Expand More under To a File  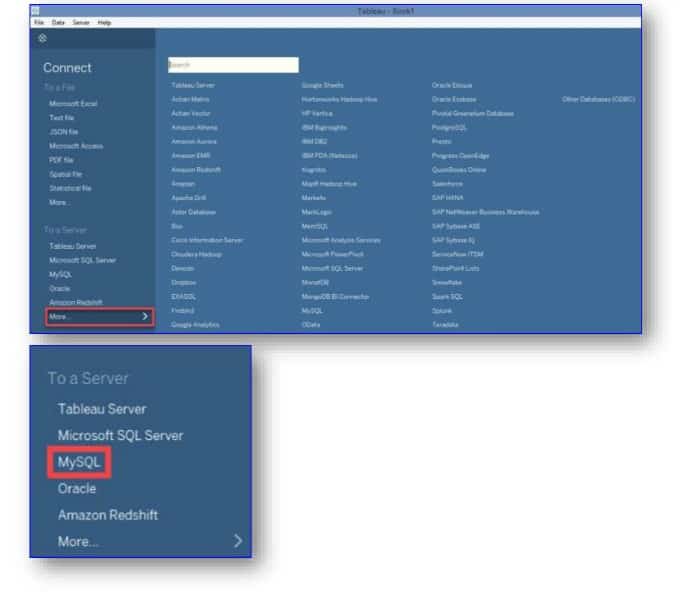59,203
